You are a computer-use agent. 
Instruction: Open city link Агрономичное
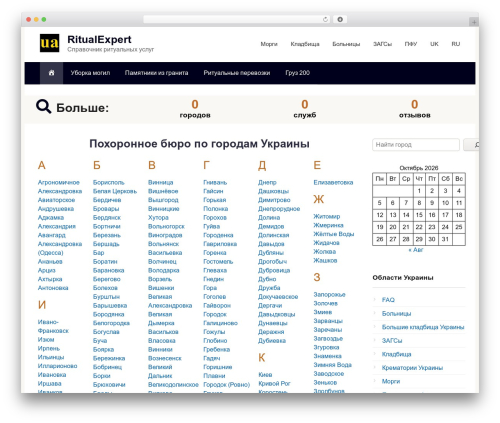point(59,182)
